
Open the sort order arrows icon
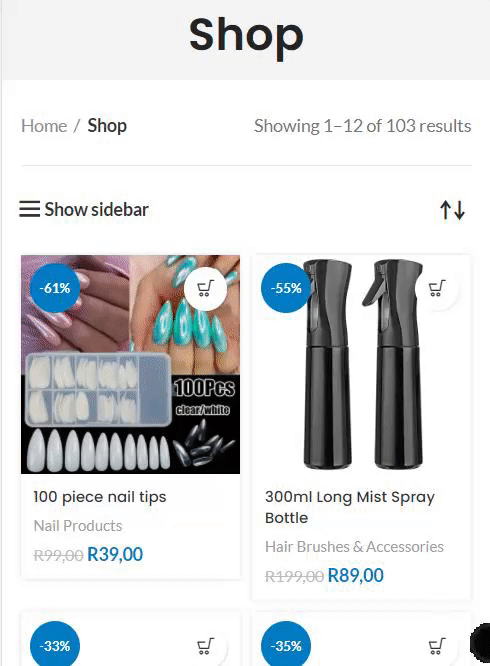(452, 210)
